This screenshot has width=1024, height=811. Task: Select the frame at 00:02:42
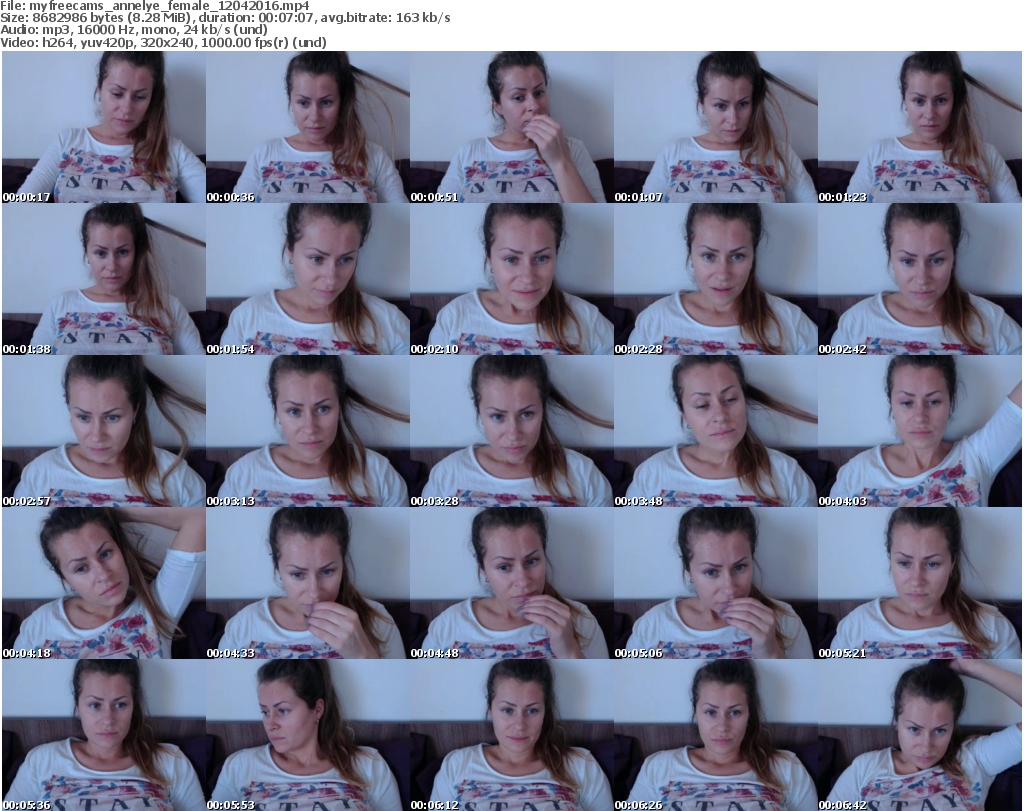(920, 279)
